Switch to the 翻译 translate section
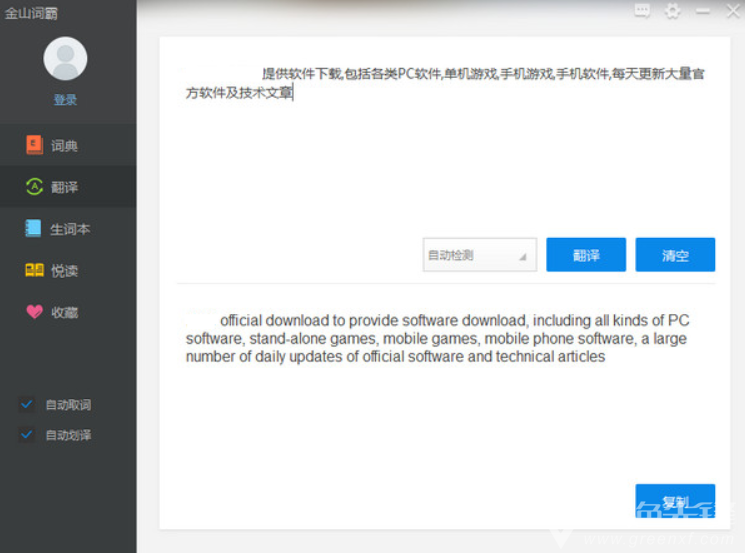 pyautogui.click(x=68, y=187)
